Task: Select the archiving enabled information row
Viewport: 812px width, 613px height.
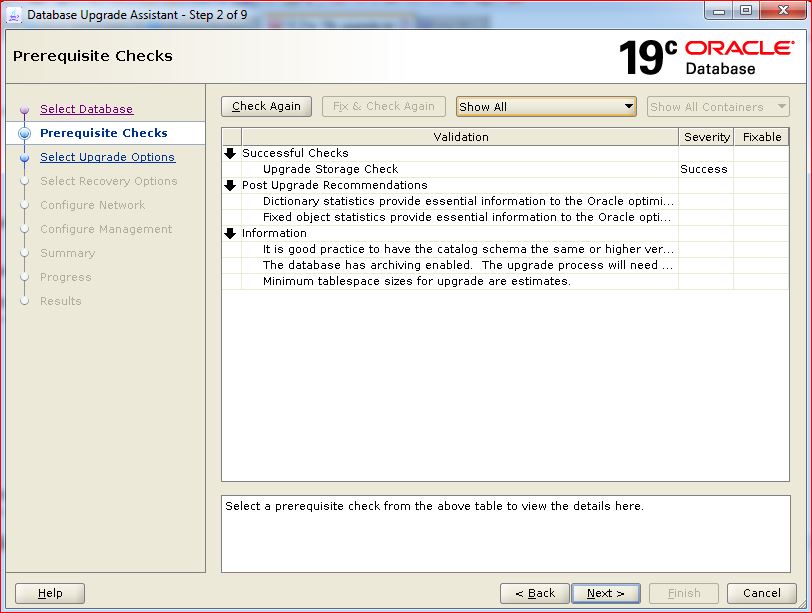Action: (x=467, y=265)
